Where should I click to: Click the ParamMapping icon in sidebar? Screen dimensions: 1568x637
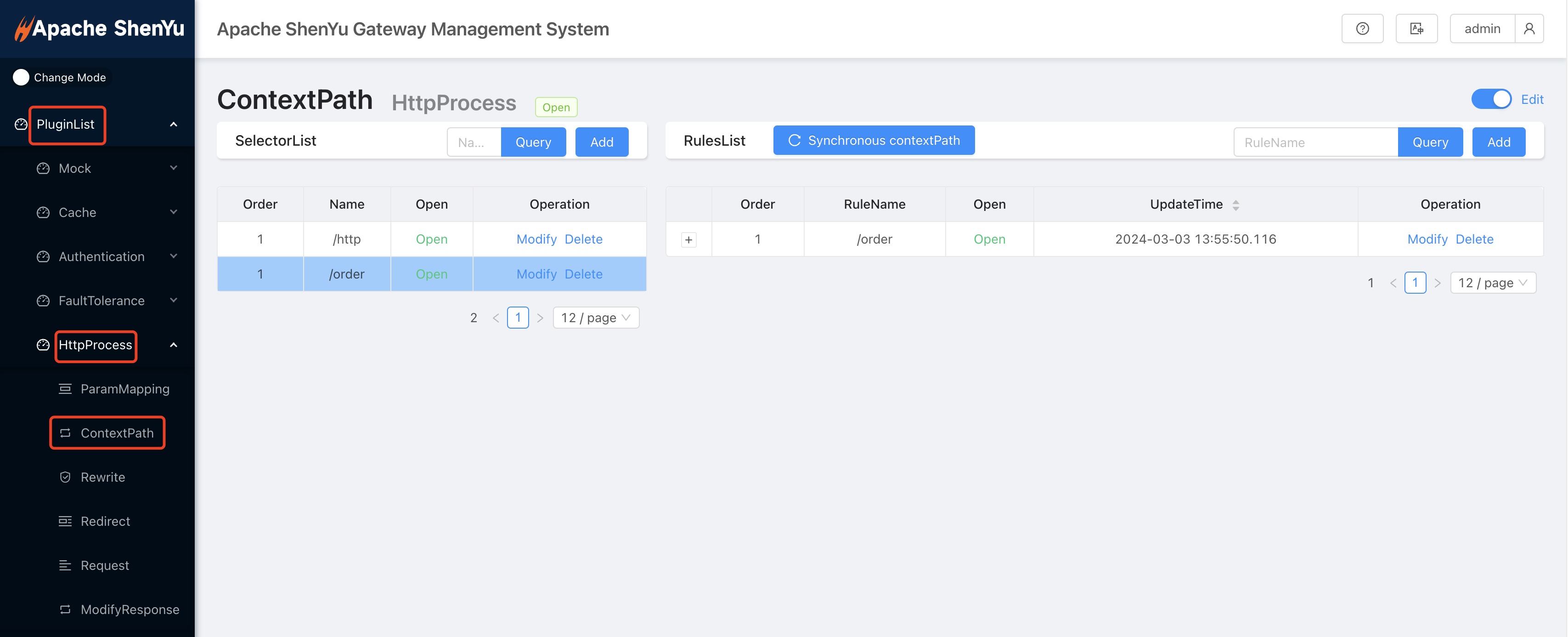pyautogui.click(x=65, y=389)
